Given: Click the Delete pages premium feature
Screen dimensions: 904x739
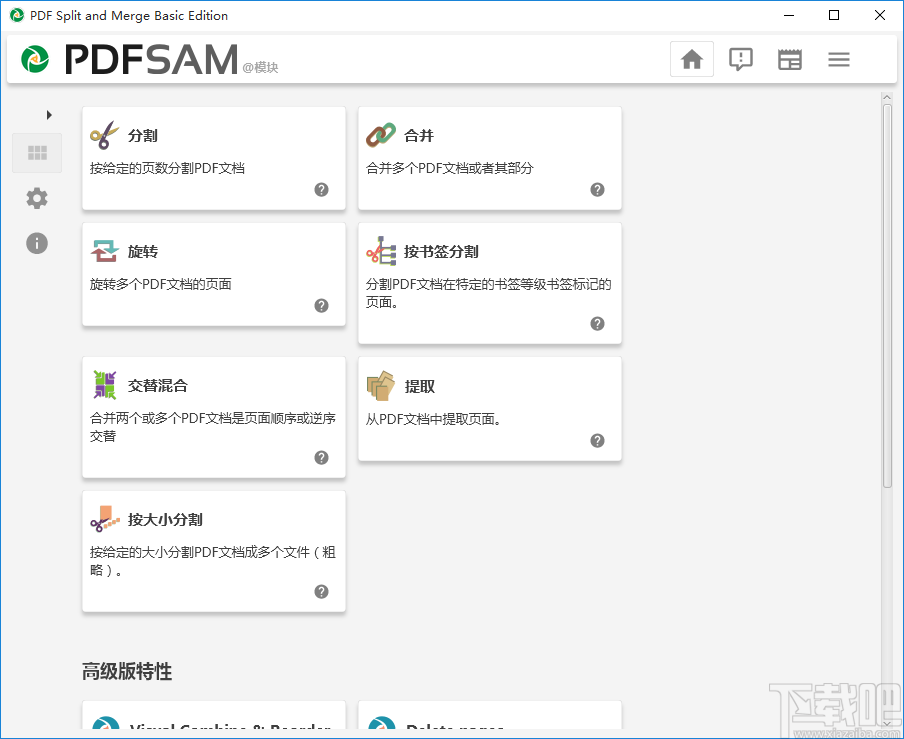Looking at the screenshot, I should coord(489,725).
